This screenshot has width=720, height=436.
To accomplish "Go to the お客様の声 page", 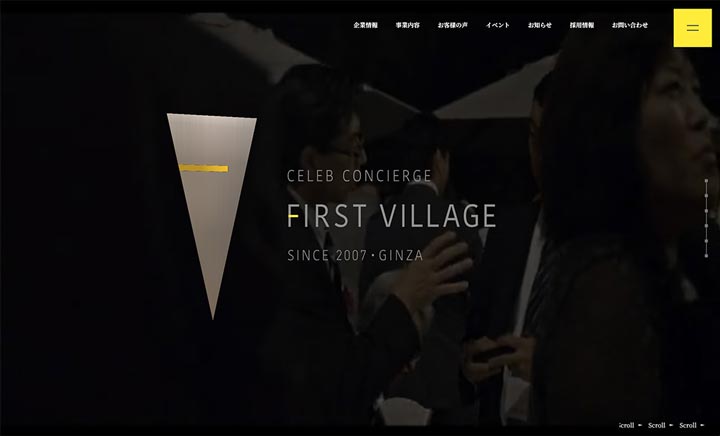I will pyautogui.click(x=452, y=25).
